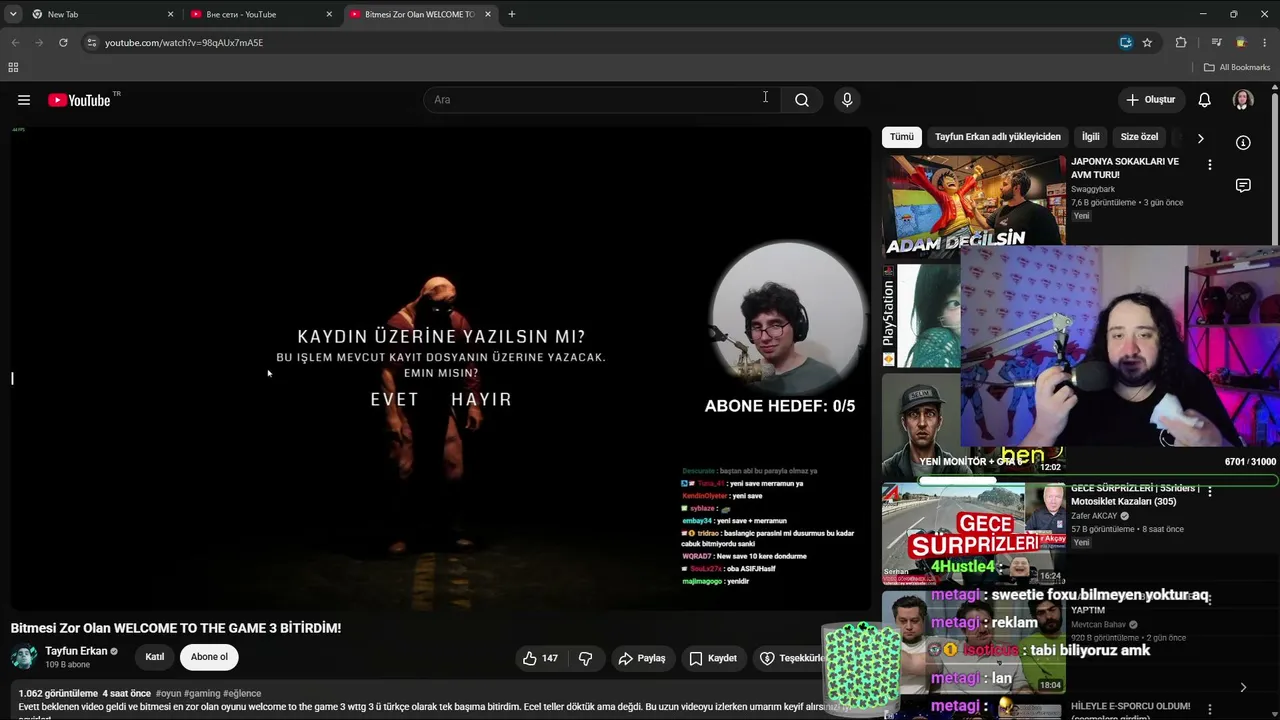This screenshot has height=720, width=1280.
Task: Click the '1.062 görüntüleme' view count text
Action: click(x=58, y=693)
